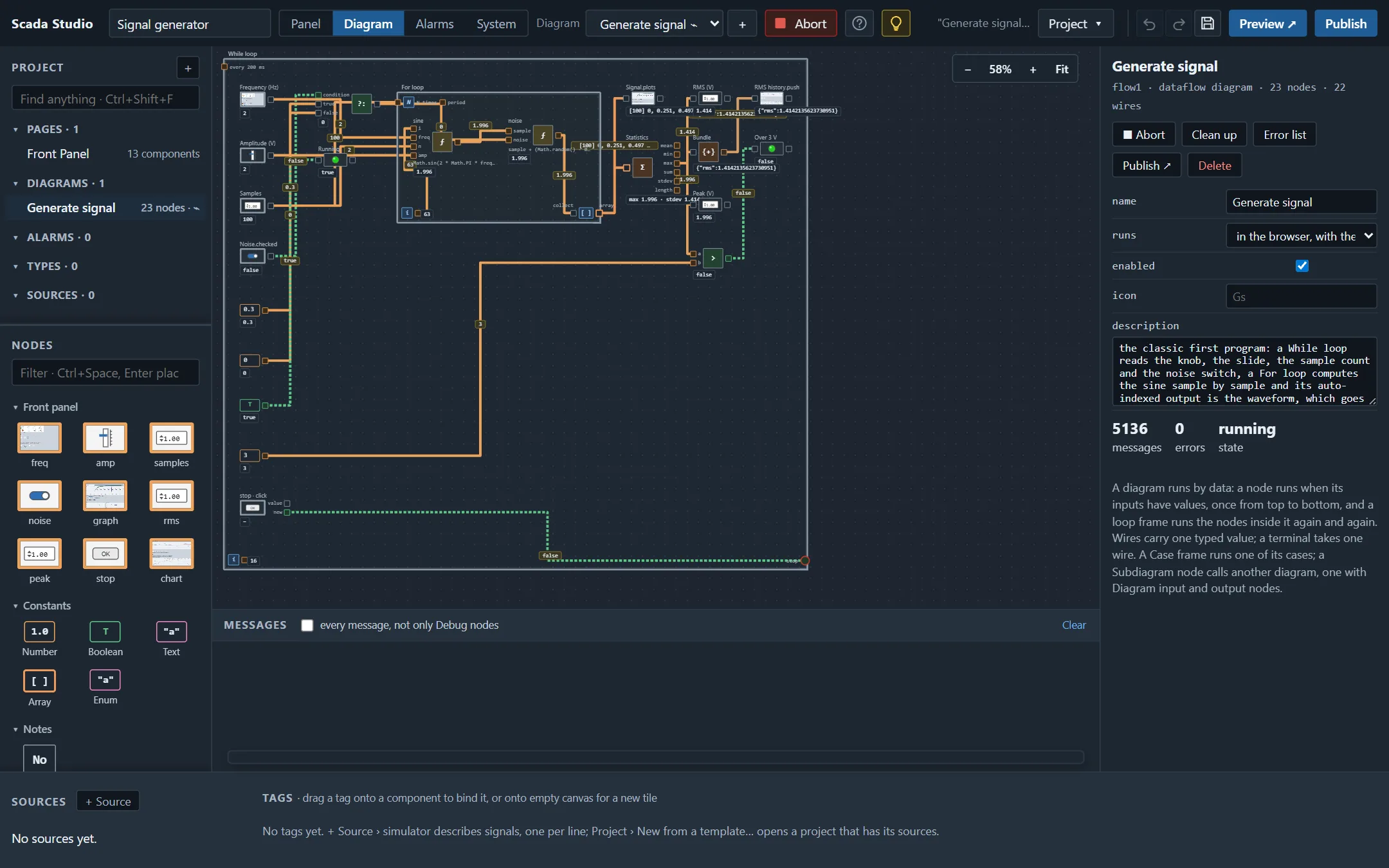Select the freq graph node icon
Screen dimensions: 1389x868
point(39,438)
